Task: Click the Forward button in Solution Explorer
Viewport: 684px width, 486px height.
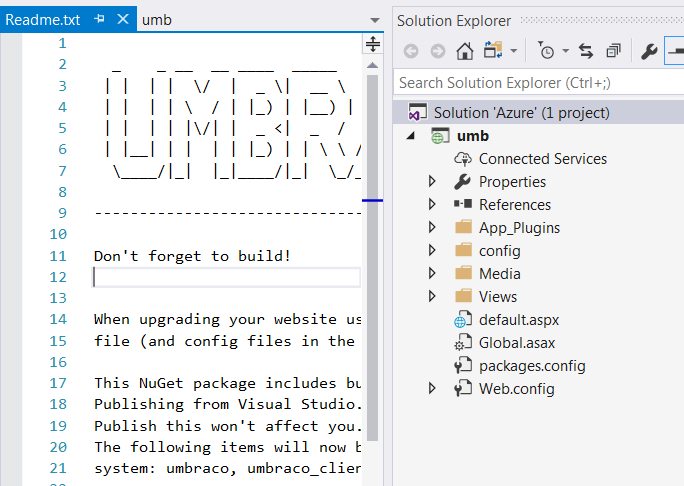Action: tap(438, 51)
